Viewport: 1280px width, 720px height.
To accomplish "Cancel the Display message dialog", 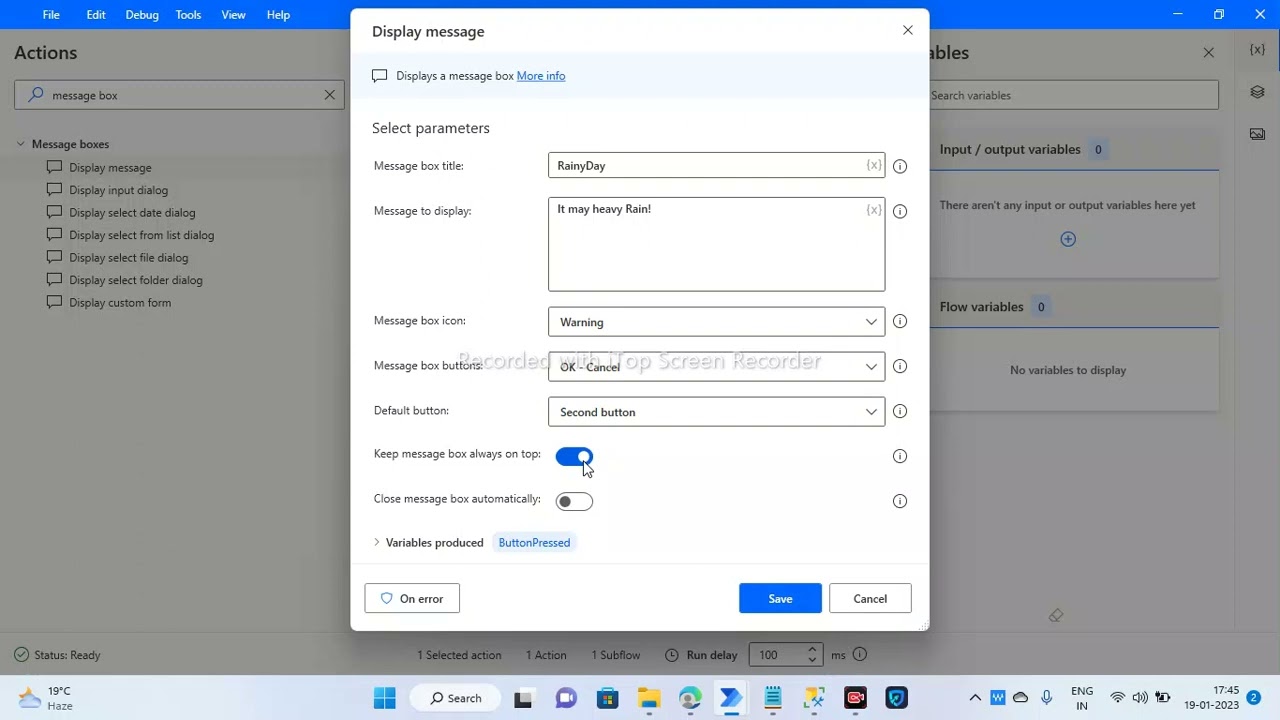I will (x=870, y=599).
